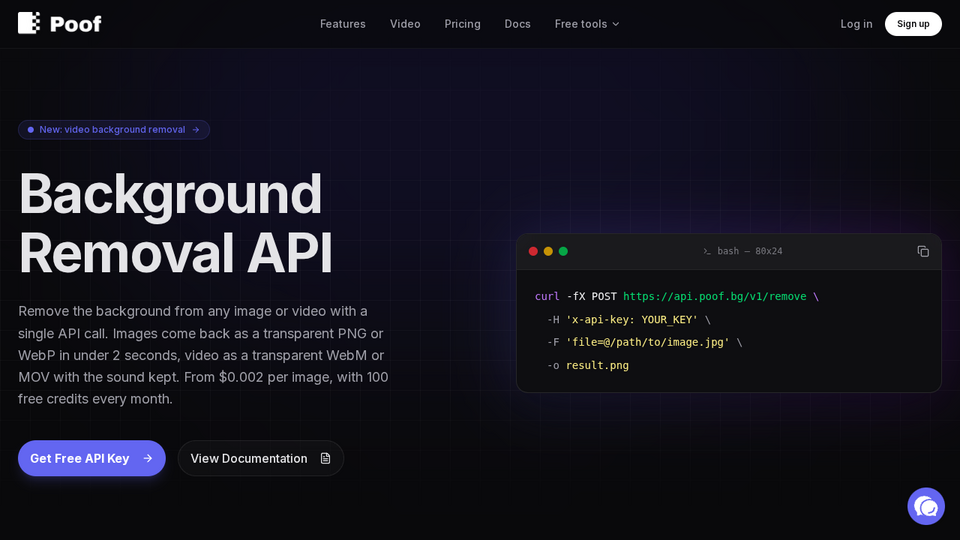
Task: Open View Documentation button
Action: coord(261,458)
